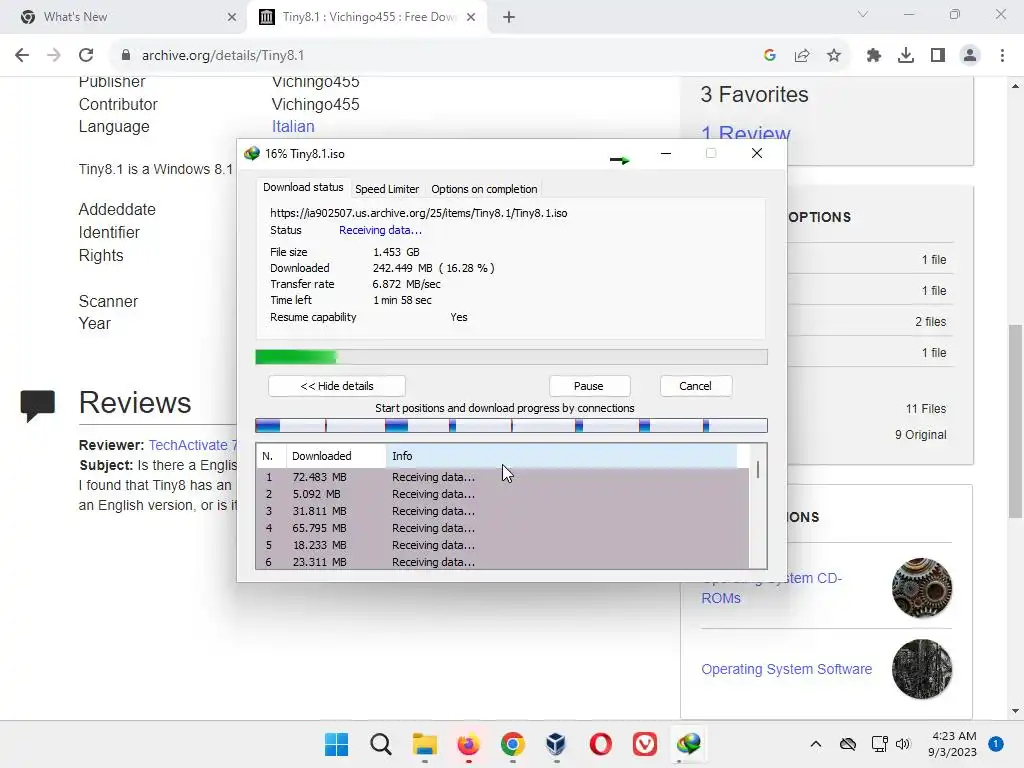
Task: Click the green download progress bar
Action: pyautogui.click(x=511, y=357)
